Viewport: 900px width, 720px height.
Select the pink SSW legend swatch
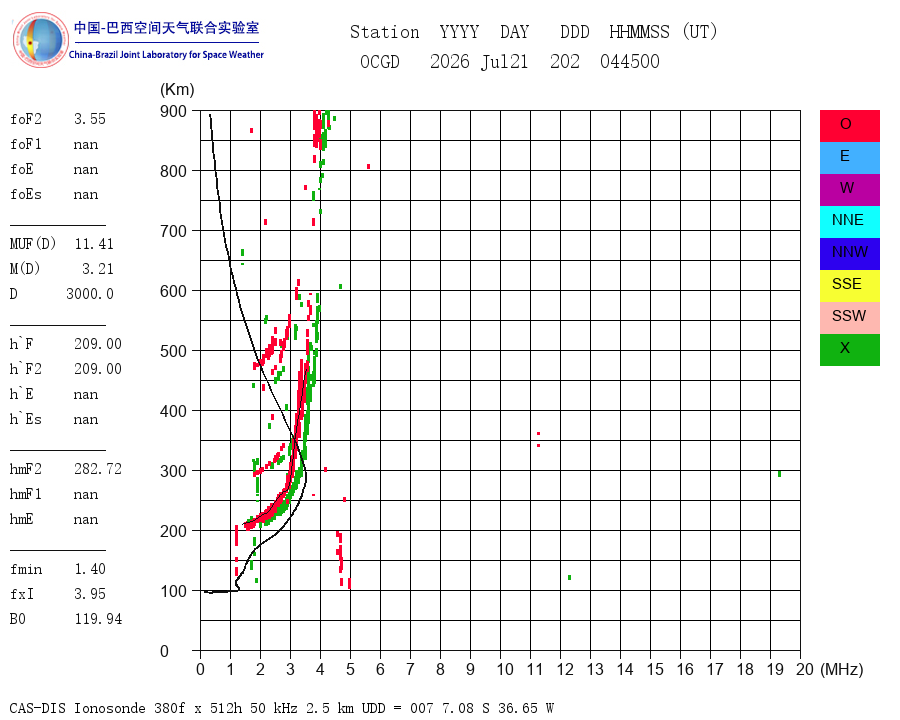(849, 318)
